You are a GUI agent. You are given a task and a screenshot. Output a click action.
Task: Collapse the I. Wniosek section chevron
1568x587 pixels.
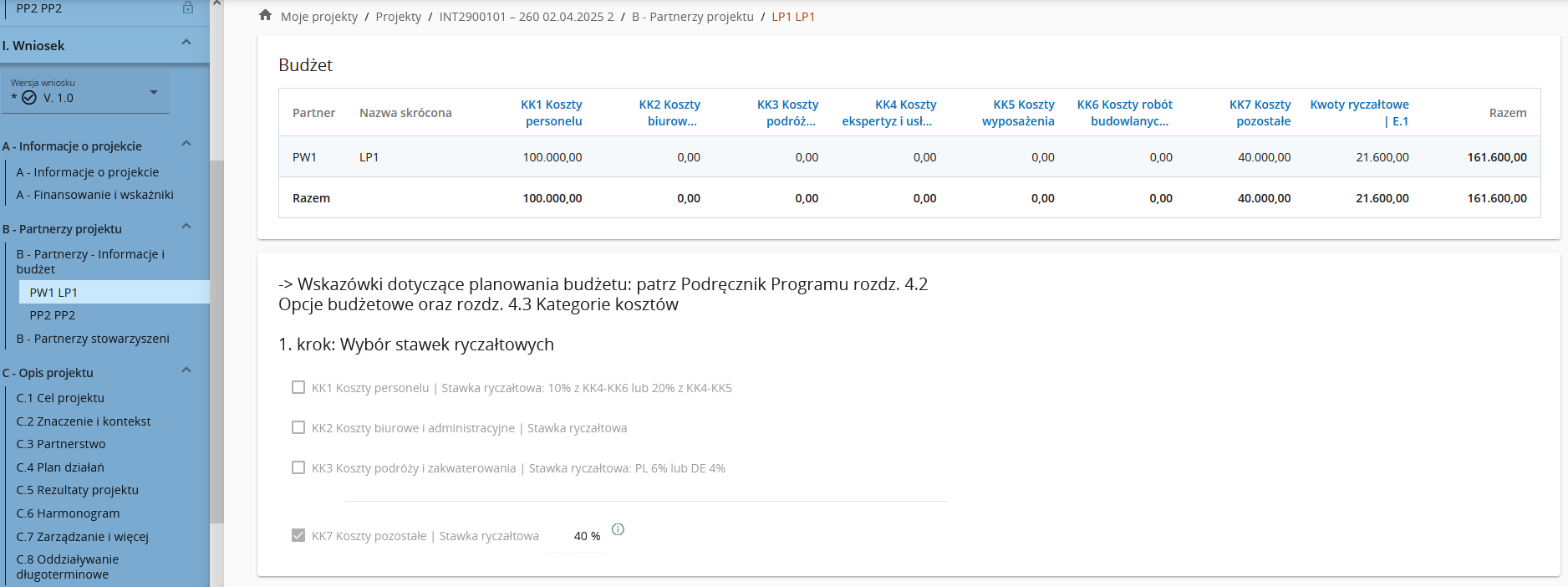(186, 43)
